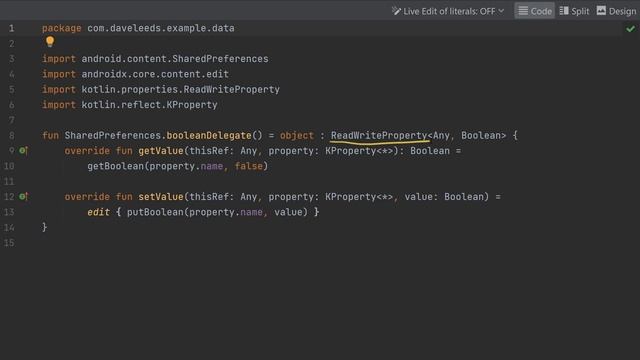Click the 'edit' call on line 13
Viewport: 640px width, 360px height.
pyautogui.click(x=98, y=212)
